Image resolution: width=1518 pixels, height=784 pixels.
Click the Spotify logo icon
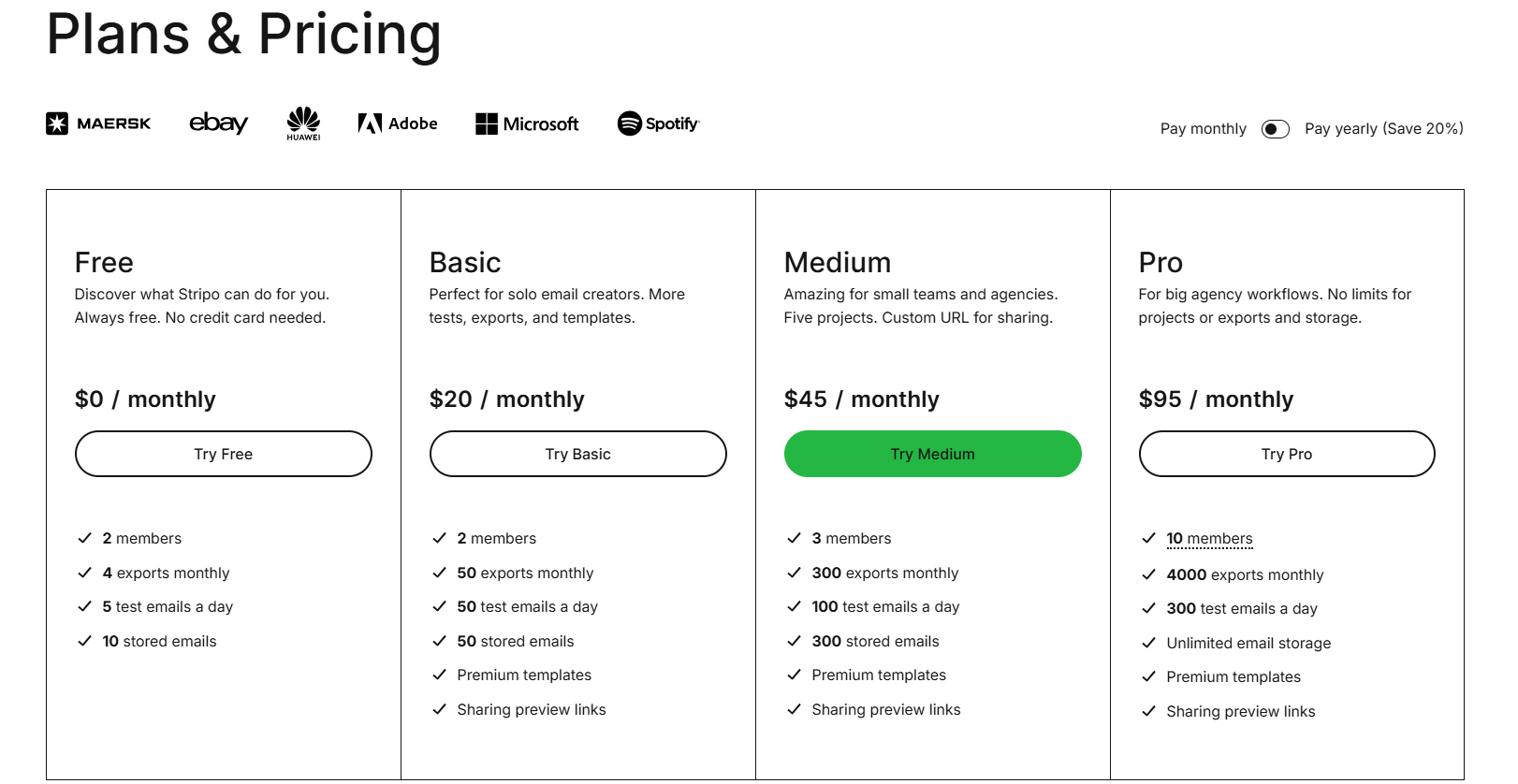click(x=657, y=123)
